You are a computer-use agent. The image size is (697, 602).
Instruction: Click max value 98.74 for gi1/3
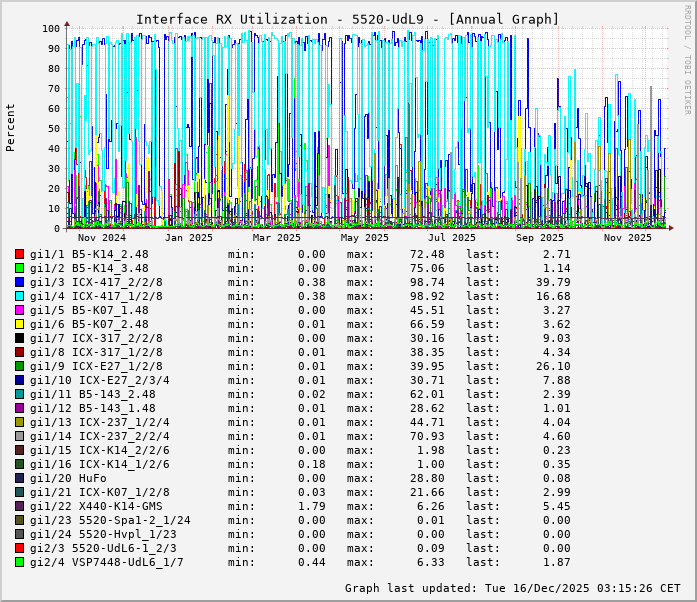pyautogui.click(x=427, y=282)
